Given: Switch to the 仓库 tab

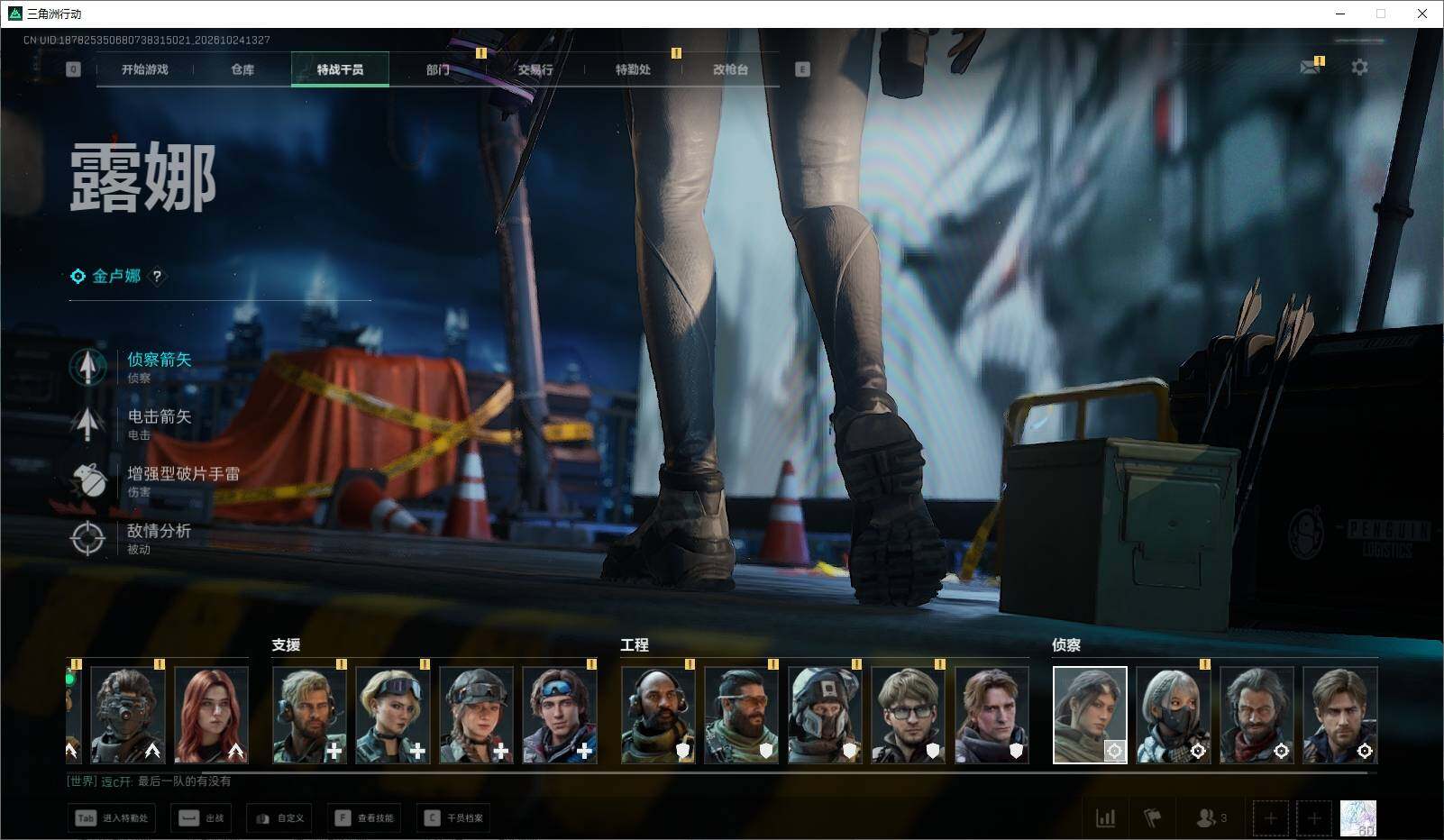Looking at the screenshot, I should 242,69.
